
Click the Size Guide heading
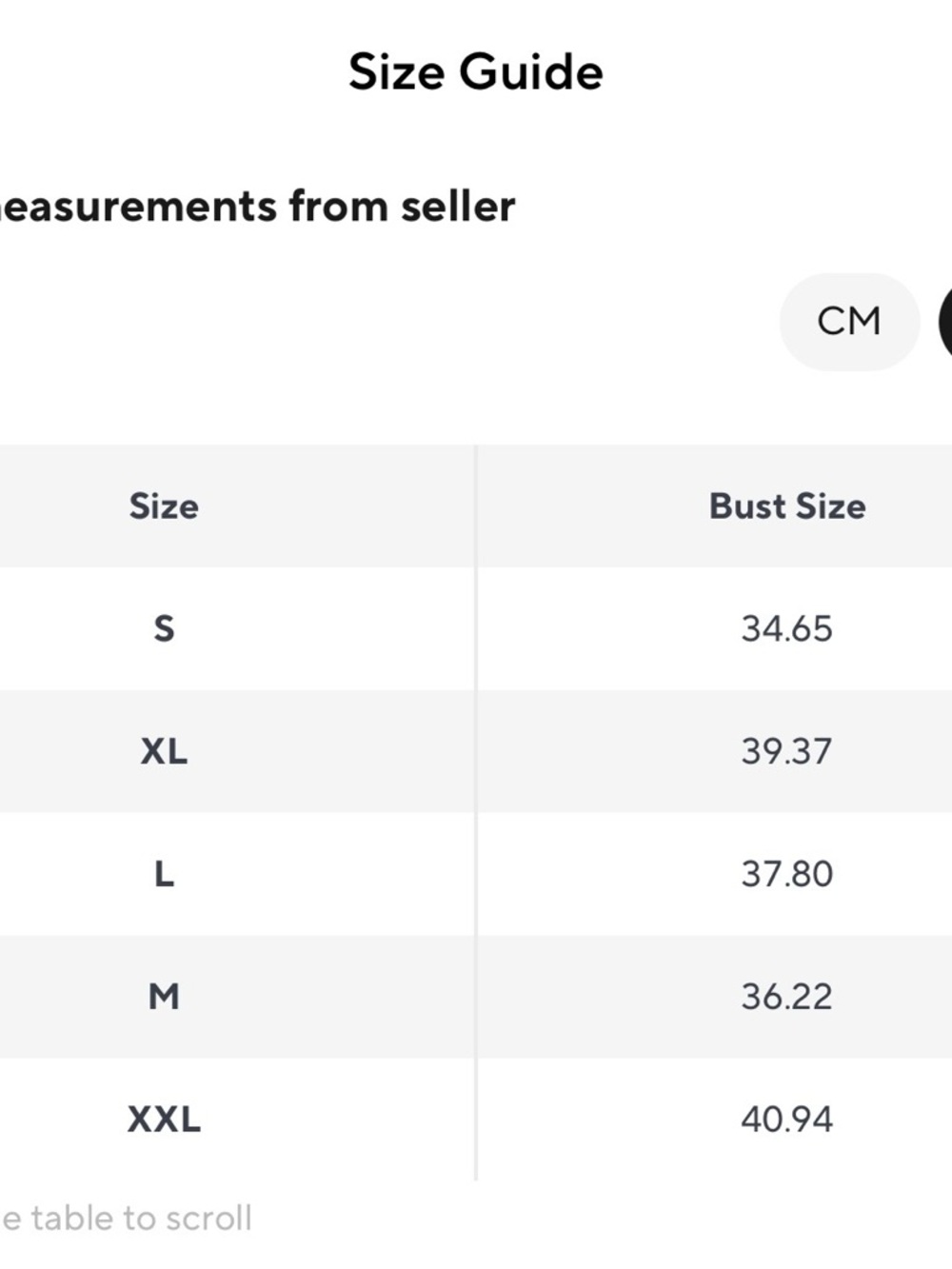pos(476,72)
